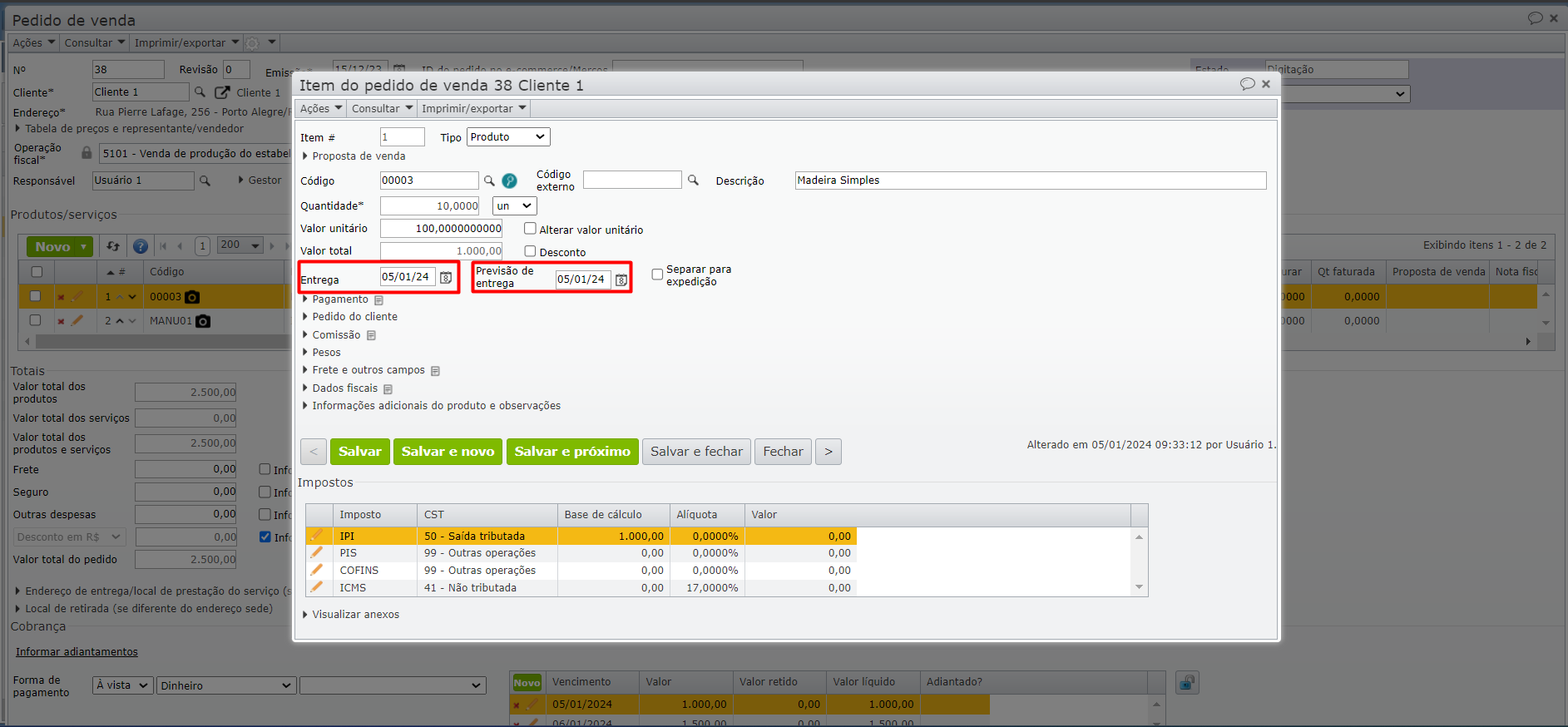Click the green Salvar button

(360, 452)
